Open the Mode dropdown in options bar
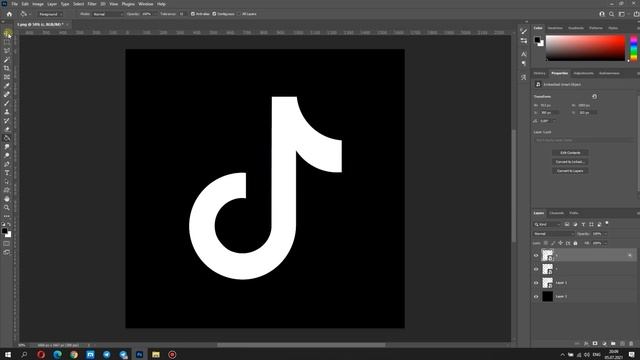The height and width of the screenshot is (360, 640). 107,14
